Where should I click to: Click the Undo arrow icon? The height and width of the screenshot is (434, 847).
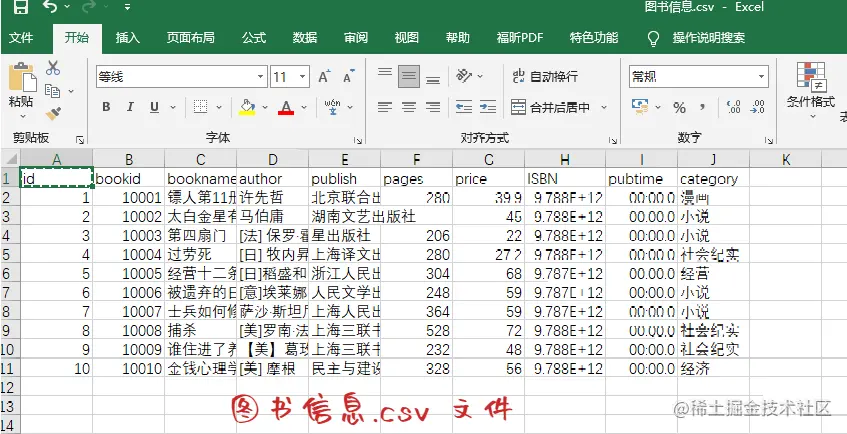[50, 6]
